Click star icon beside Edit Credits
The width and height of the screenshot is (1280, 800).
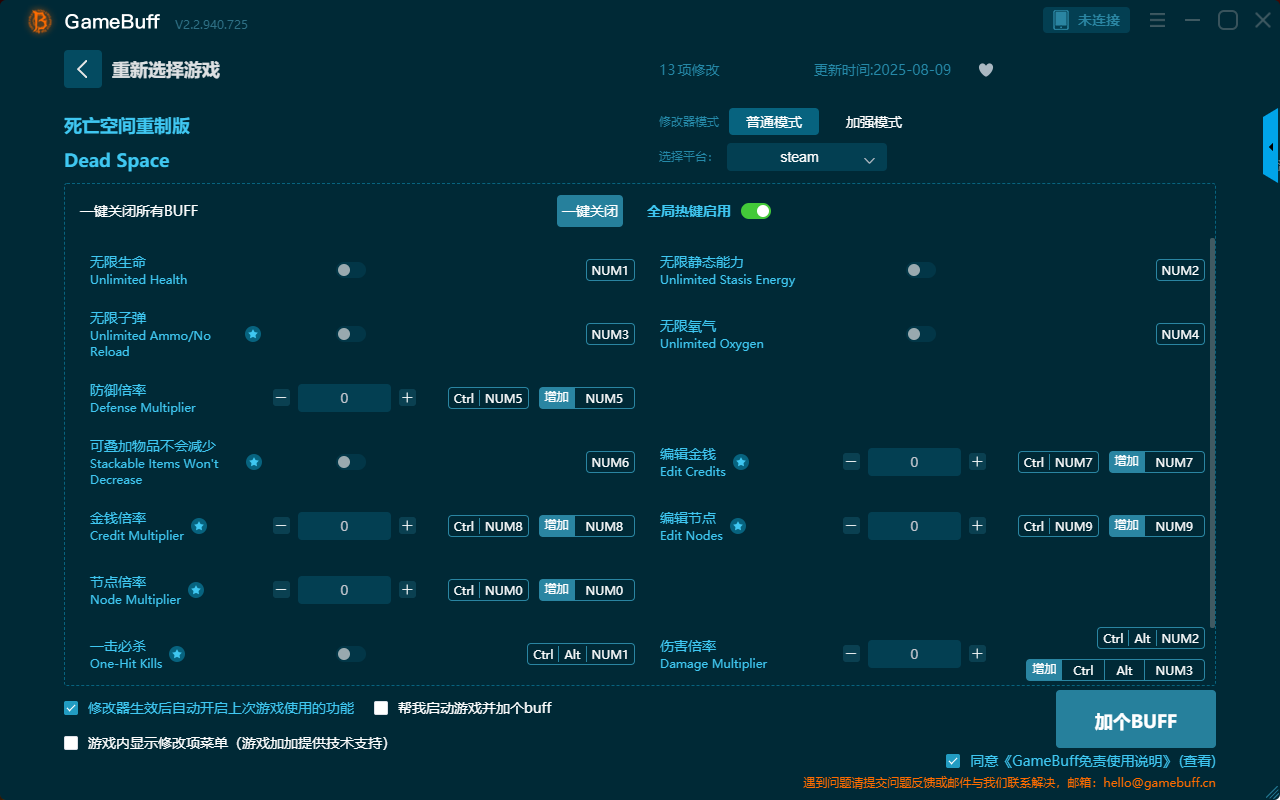coord(741,462)
